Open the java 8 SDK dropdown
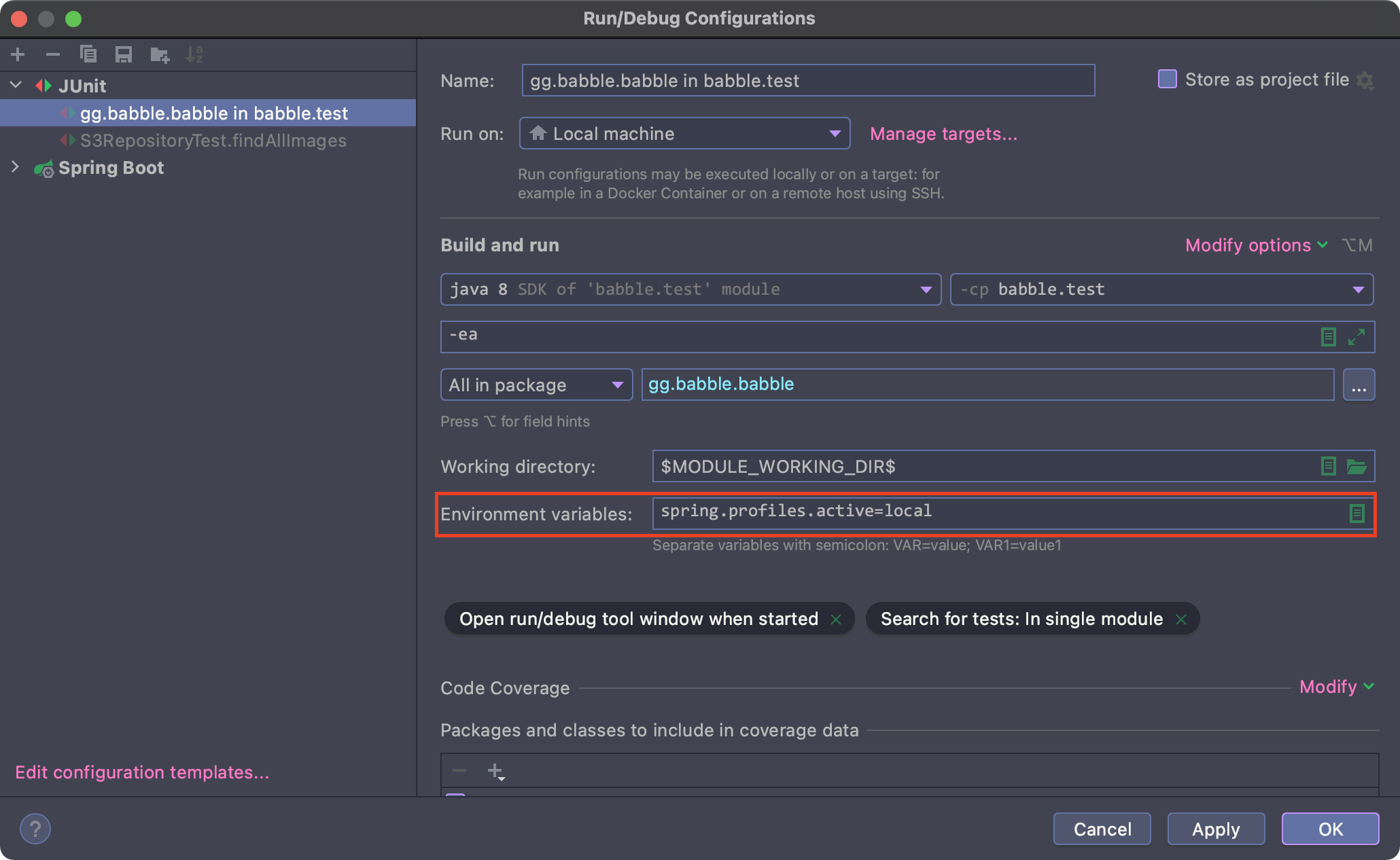The height and width of the screenshot is (860, 1400). [x=691, y=289]
